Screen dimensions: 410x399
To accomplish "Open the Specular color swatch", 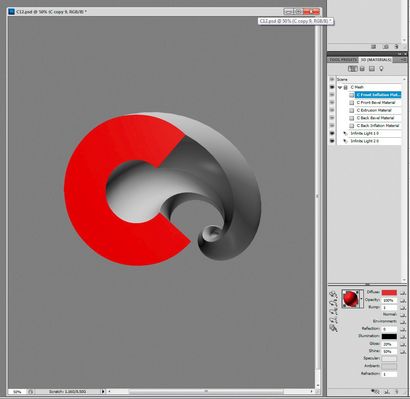I will 389,359.
